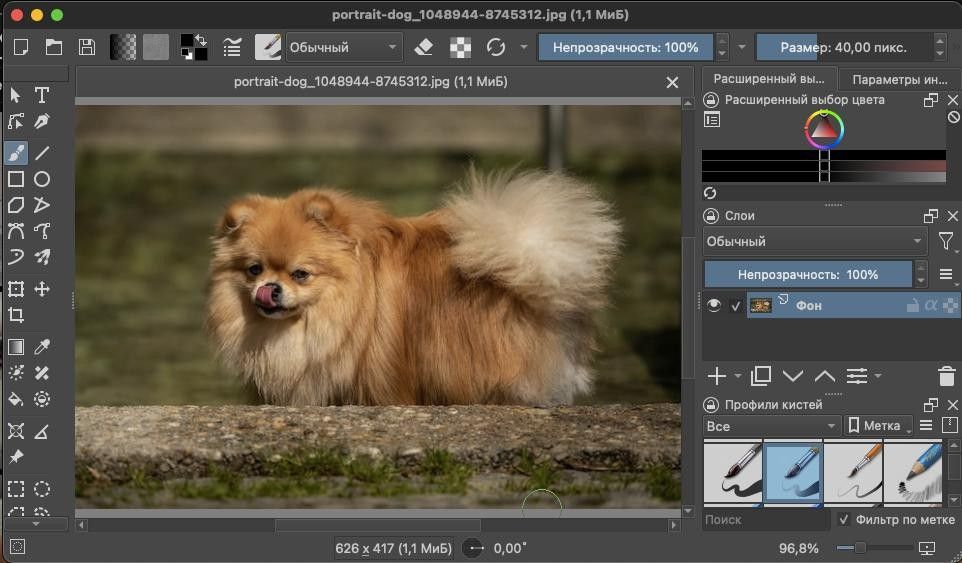Screen dimensions: 962x563
Task: Select the Text tool
Action: coord(42,95)
